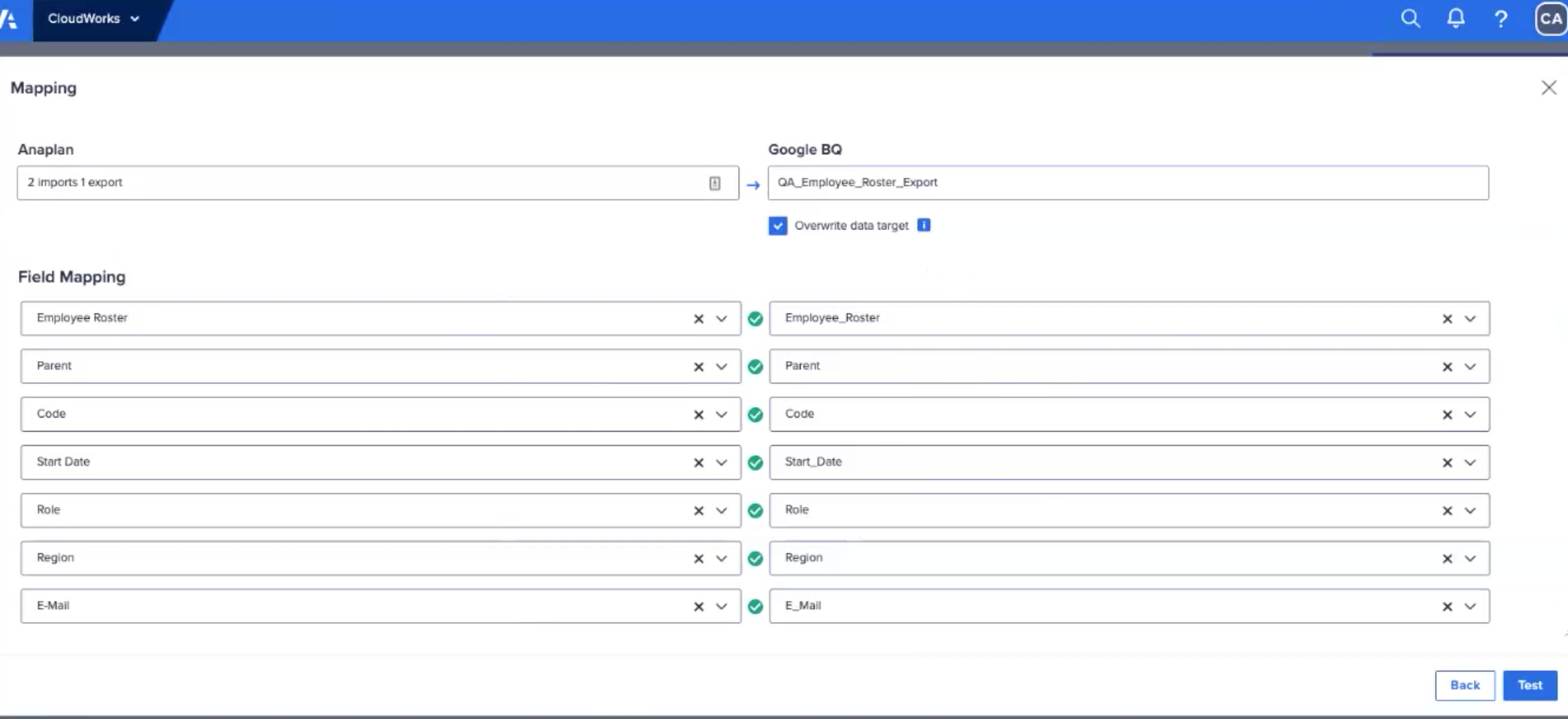
Task: Open the search icon
Action: tap(1410, 19)
